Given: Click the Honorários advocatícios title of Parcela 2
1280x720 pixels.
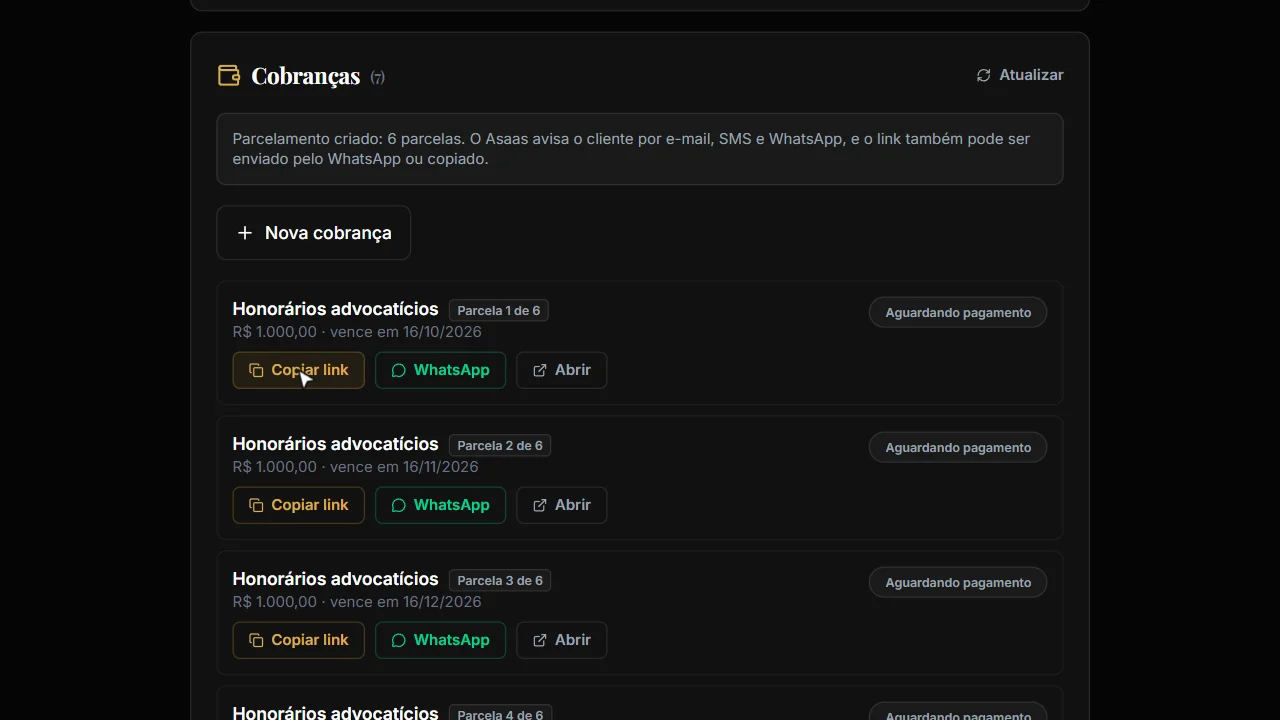Looking at the screenshot, I should coord(335,444).
